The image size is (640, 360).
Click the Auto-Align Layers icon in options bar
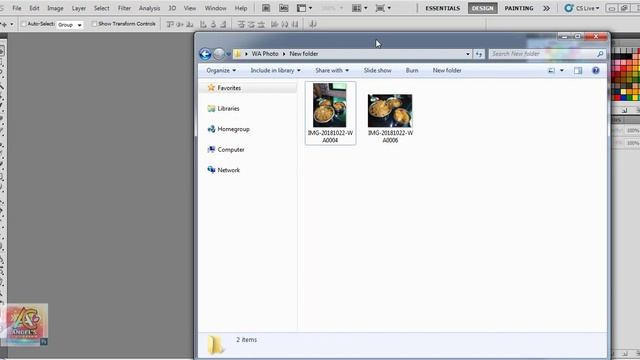(313, 24)
